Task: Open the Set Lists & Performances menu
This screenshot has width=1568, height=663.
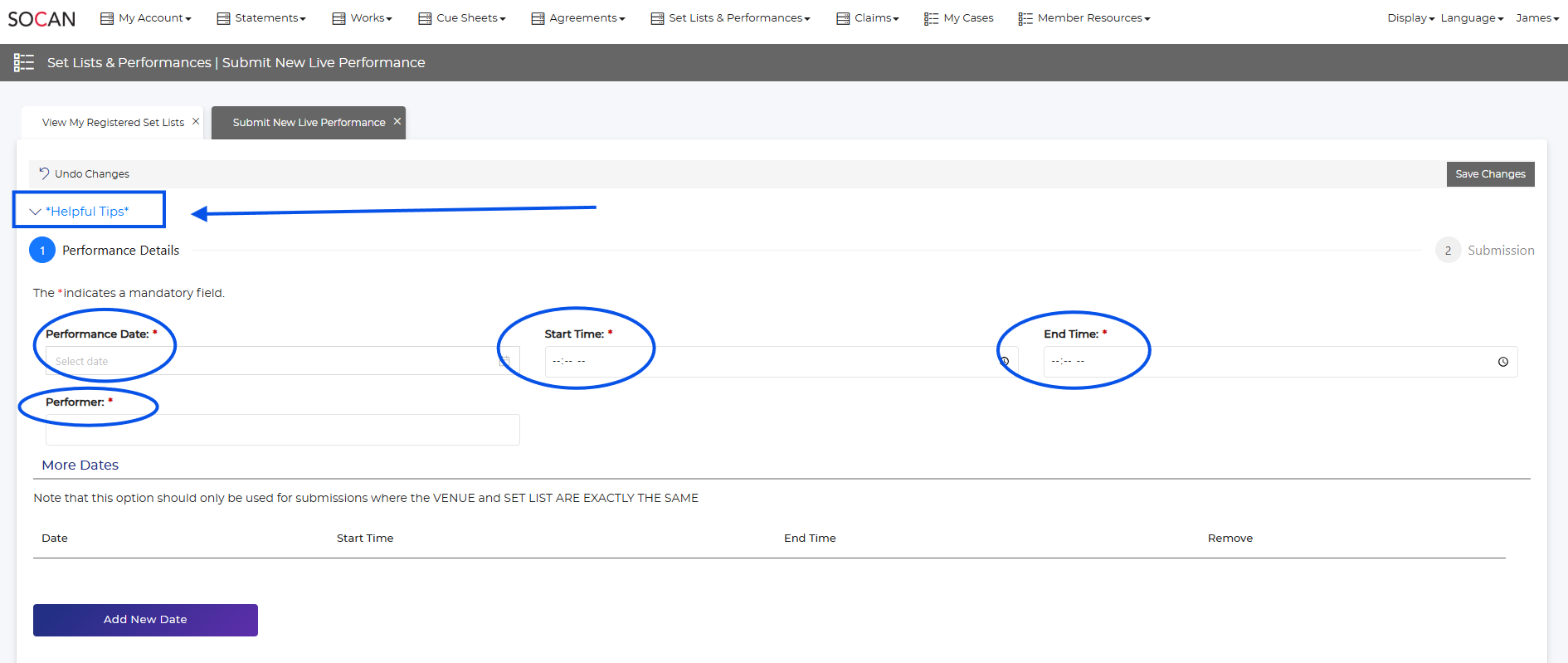Action: 730,18
